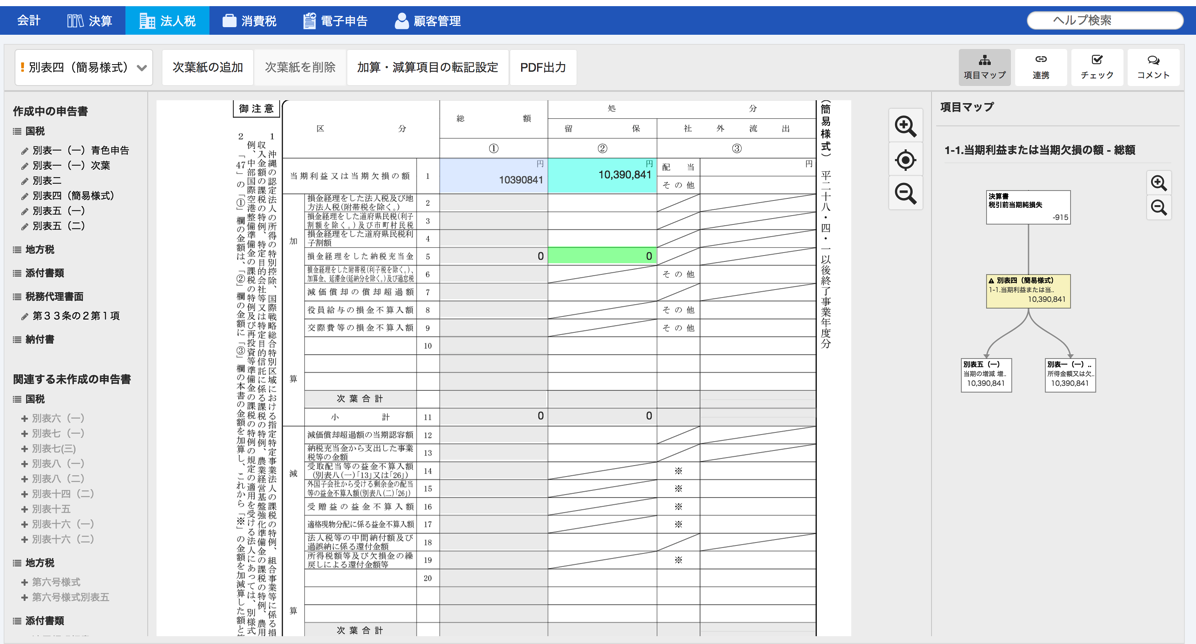
Task: Zoom out on the item map diagram
Action: point(1158,208)
